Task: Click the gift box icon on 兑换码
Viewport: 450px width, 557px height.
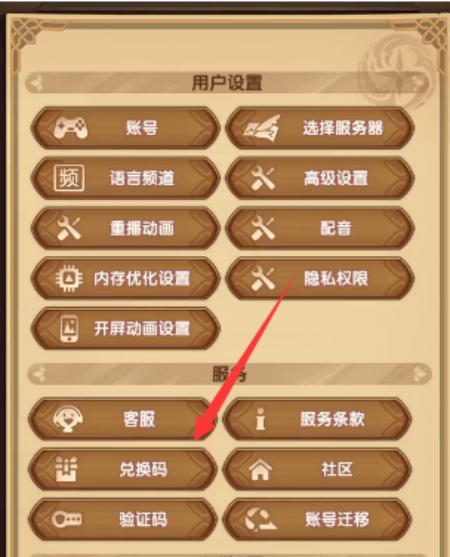Action: pos(66,469)
